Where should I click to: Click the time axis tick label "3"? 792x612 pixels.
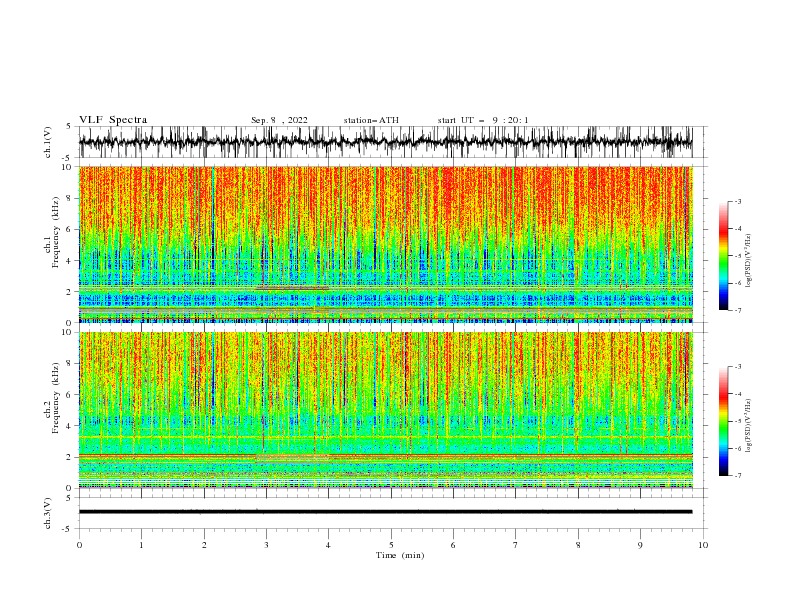pyautogui.click(x=266, y=545)
